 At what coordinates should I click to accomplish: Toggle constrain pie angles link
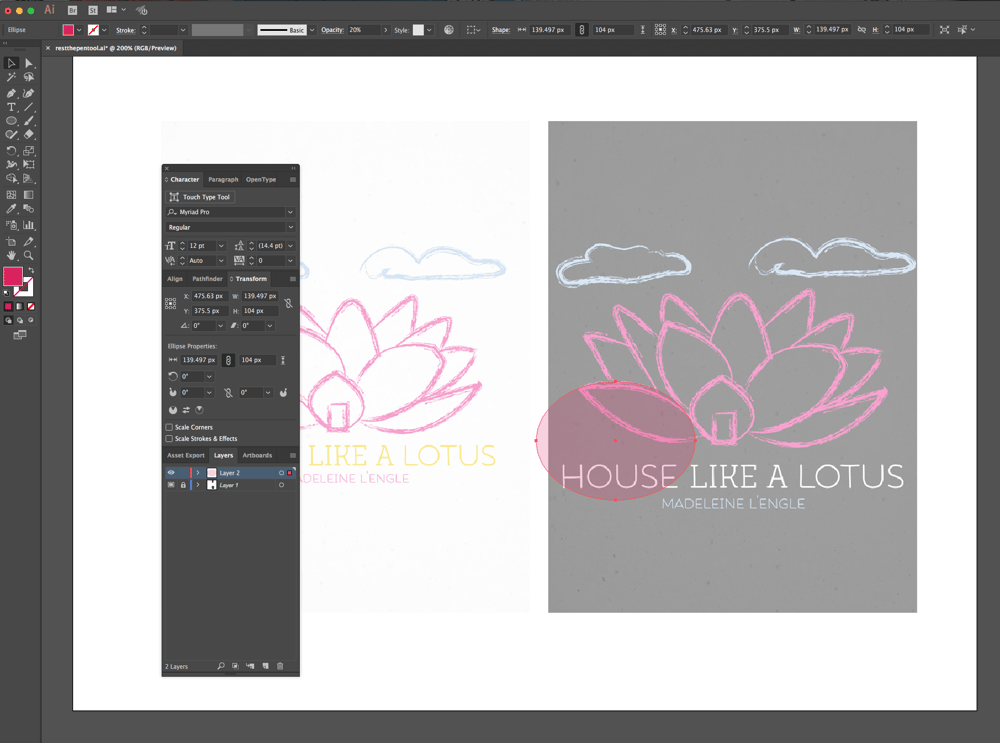(228, 393)
